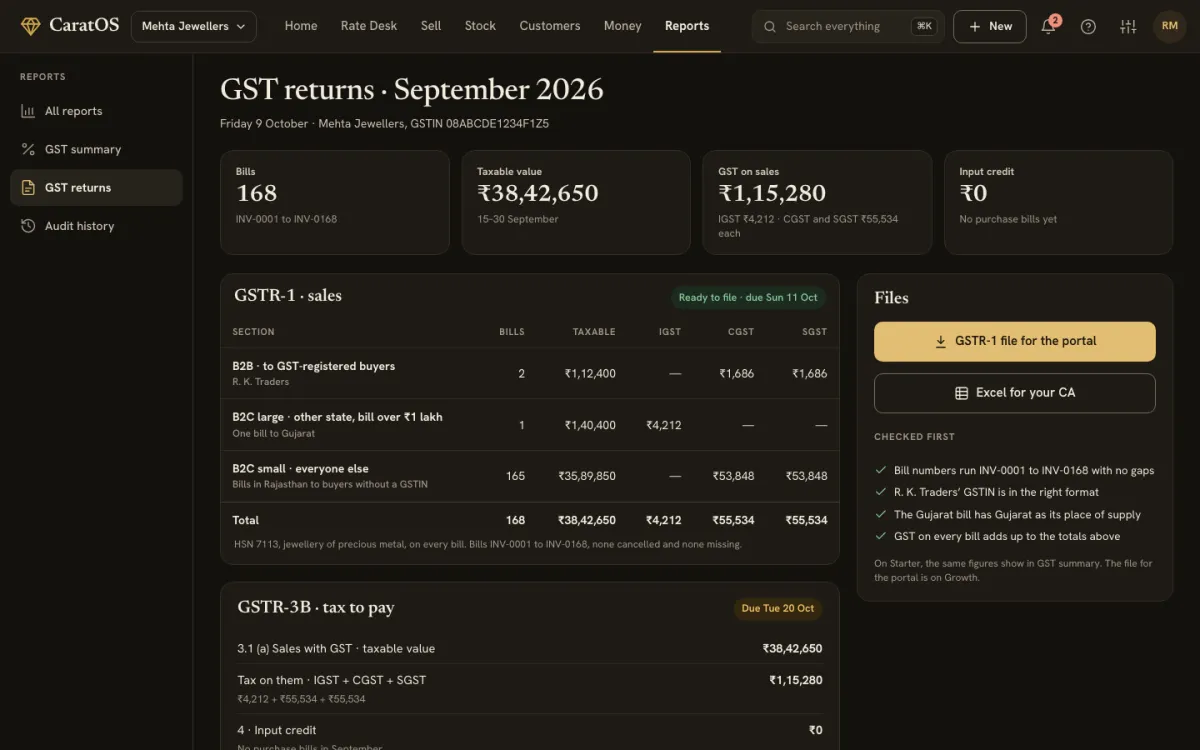Click the checkmark beside bill numbers check
1200x750 pixels.
point(880,470)
